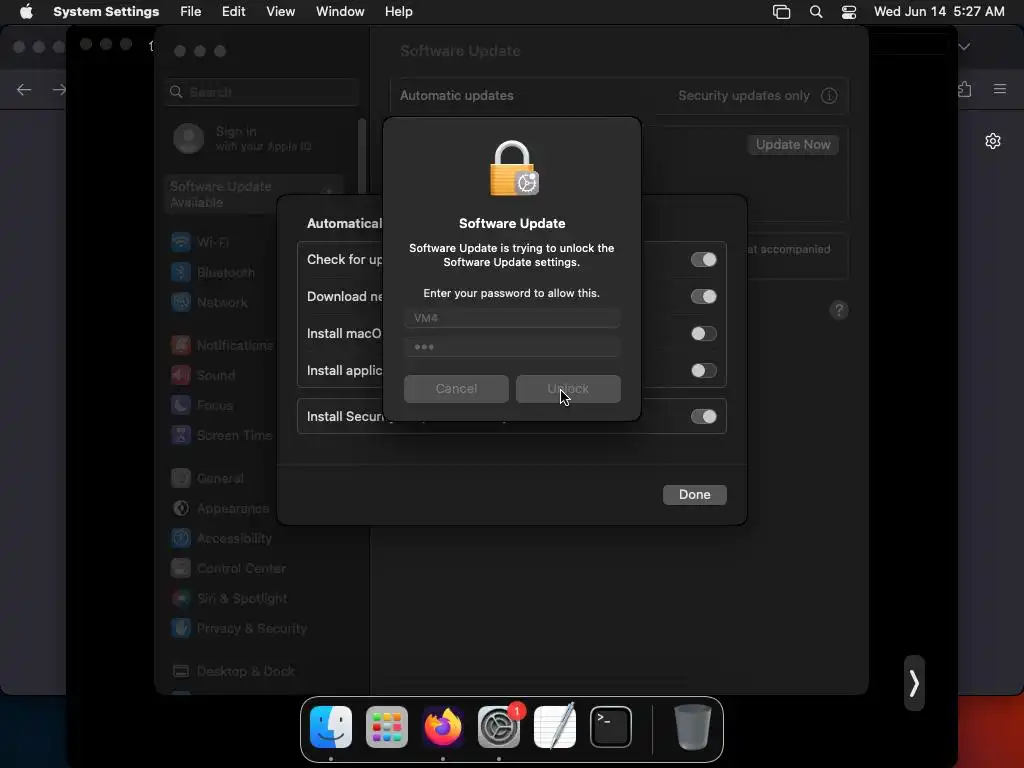The width and height of the screenshot is (1024, 768).
Task: Click the help question mark button
Action: tap(839, 310)
